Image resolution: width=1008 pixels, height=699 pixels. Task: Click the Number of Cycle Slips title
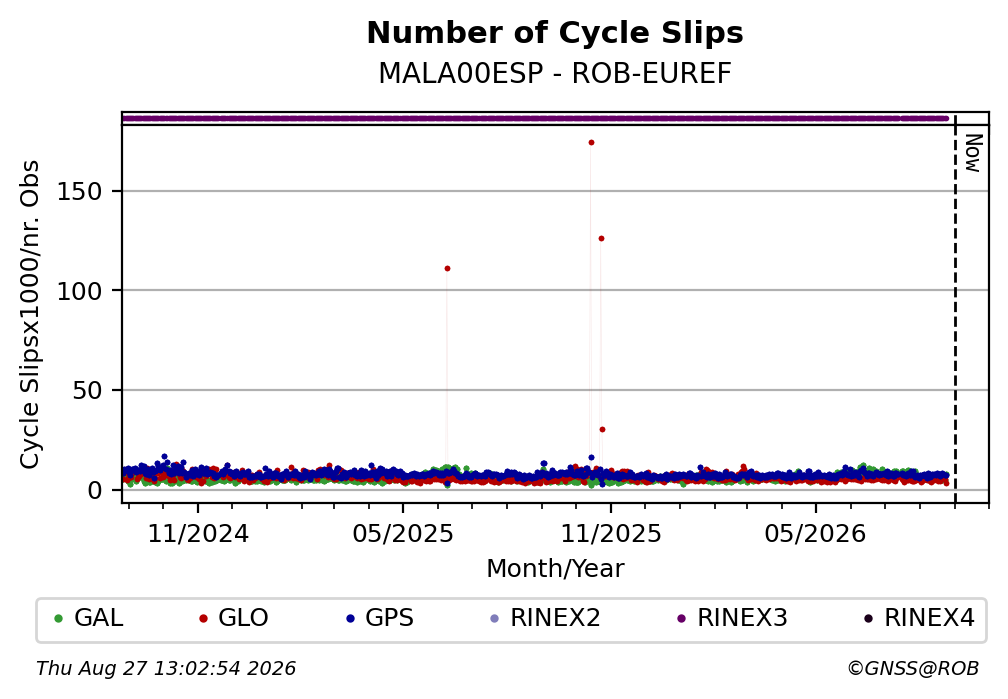pyautogui.click(x=555, y=33)
